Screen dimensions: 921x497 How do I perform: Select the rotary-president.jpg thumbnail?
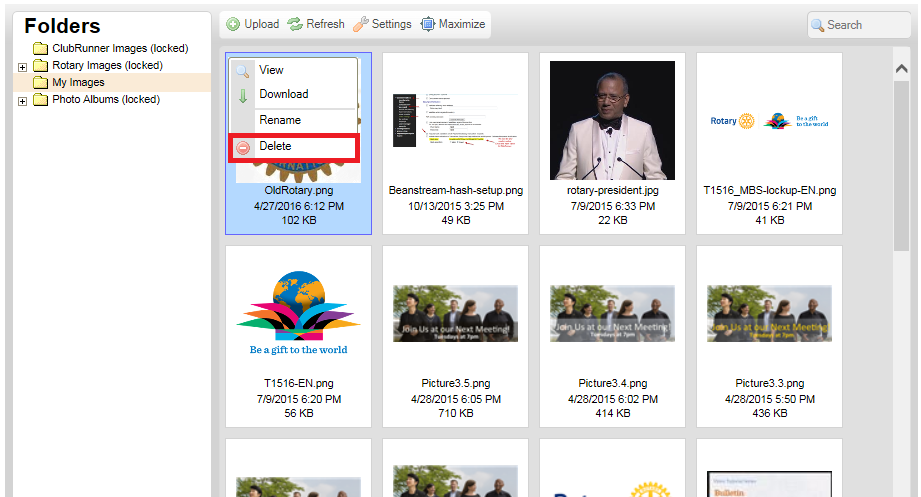pyautogui.click(x=612, y=121)
